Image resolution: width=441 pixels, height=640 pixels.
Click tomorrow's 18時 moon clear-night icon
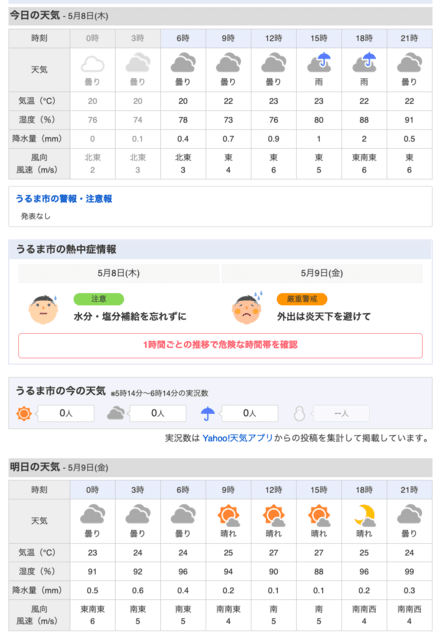click(x=364, y=515)
